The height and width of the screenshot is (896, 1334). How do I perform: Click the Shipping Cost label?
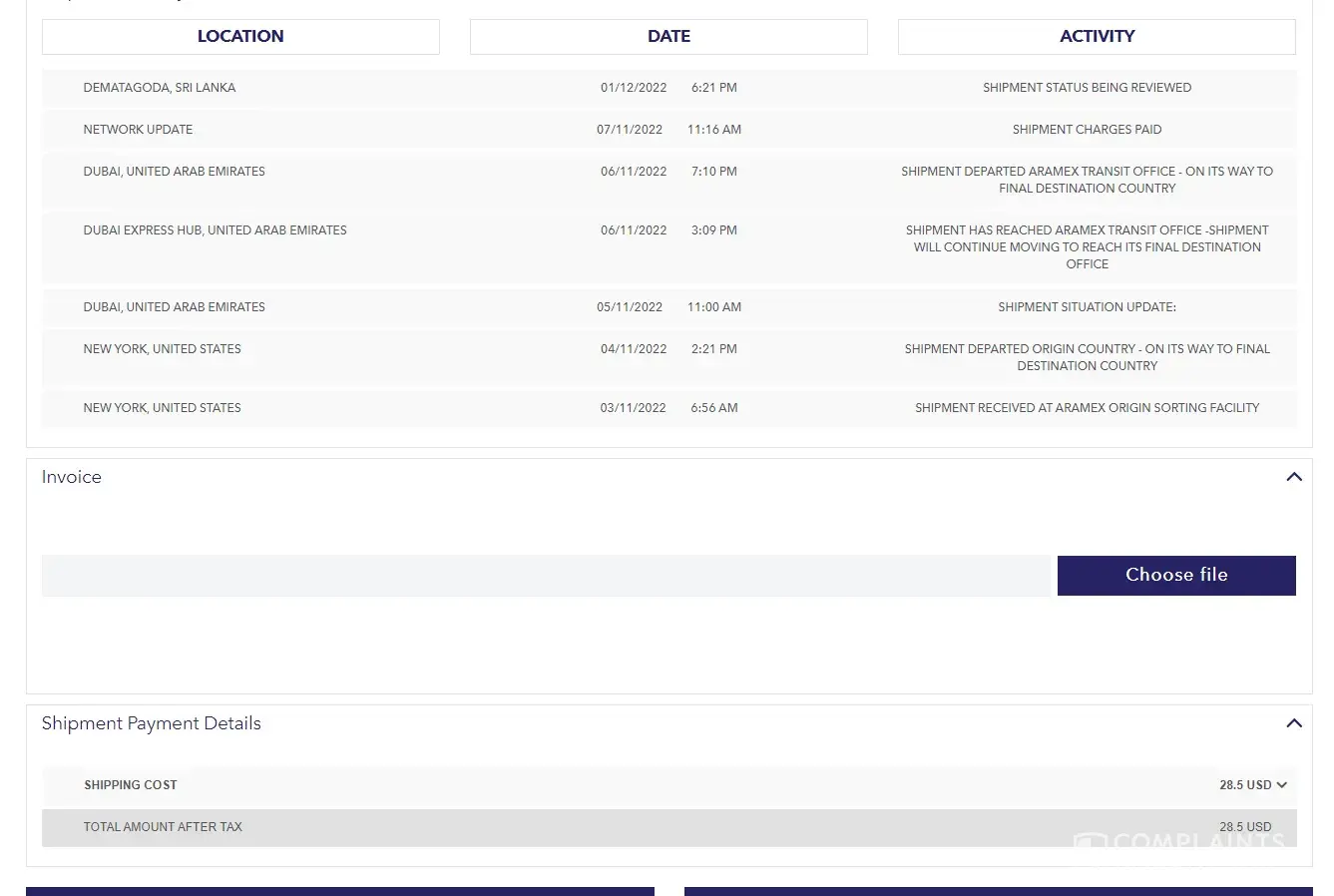click(131, 785)
